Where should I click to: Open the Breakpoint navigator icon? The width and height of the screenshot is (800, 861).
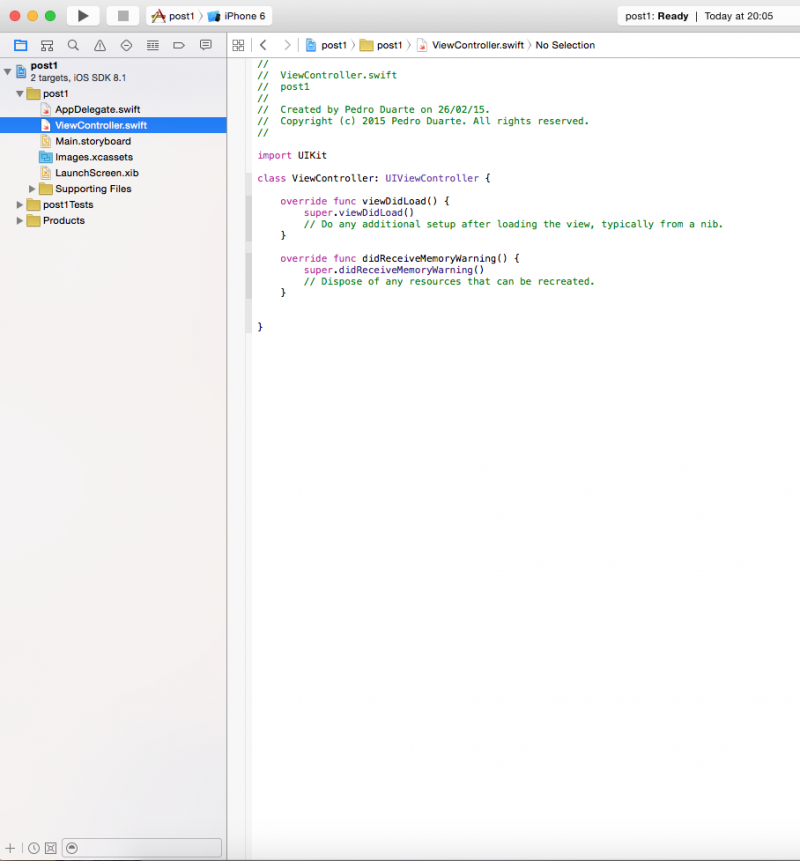[x=179, y=45]
